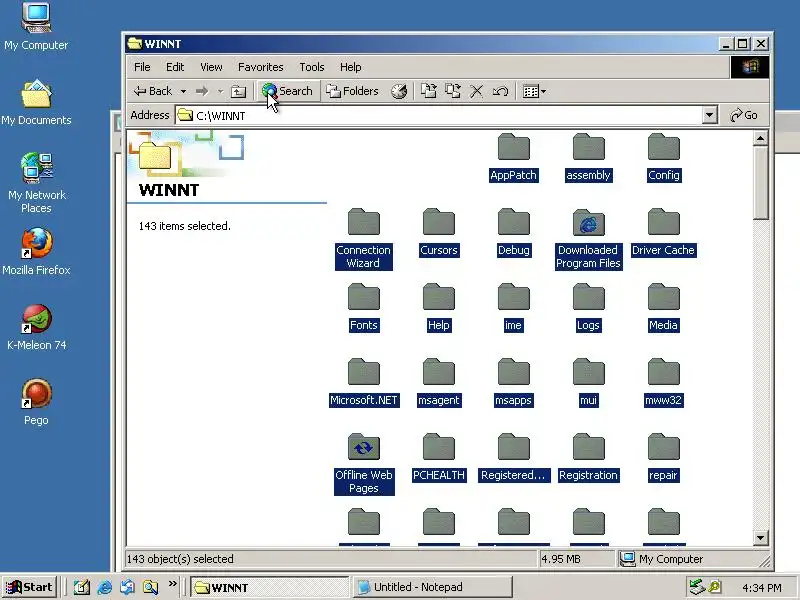Image resolution: width=800 pixels, height=600 pixels.
Task: Expand the Forward history dropdown arrow
Action: point(220,91)
